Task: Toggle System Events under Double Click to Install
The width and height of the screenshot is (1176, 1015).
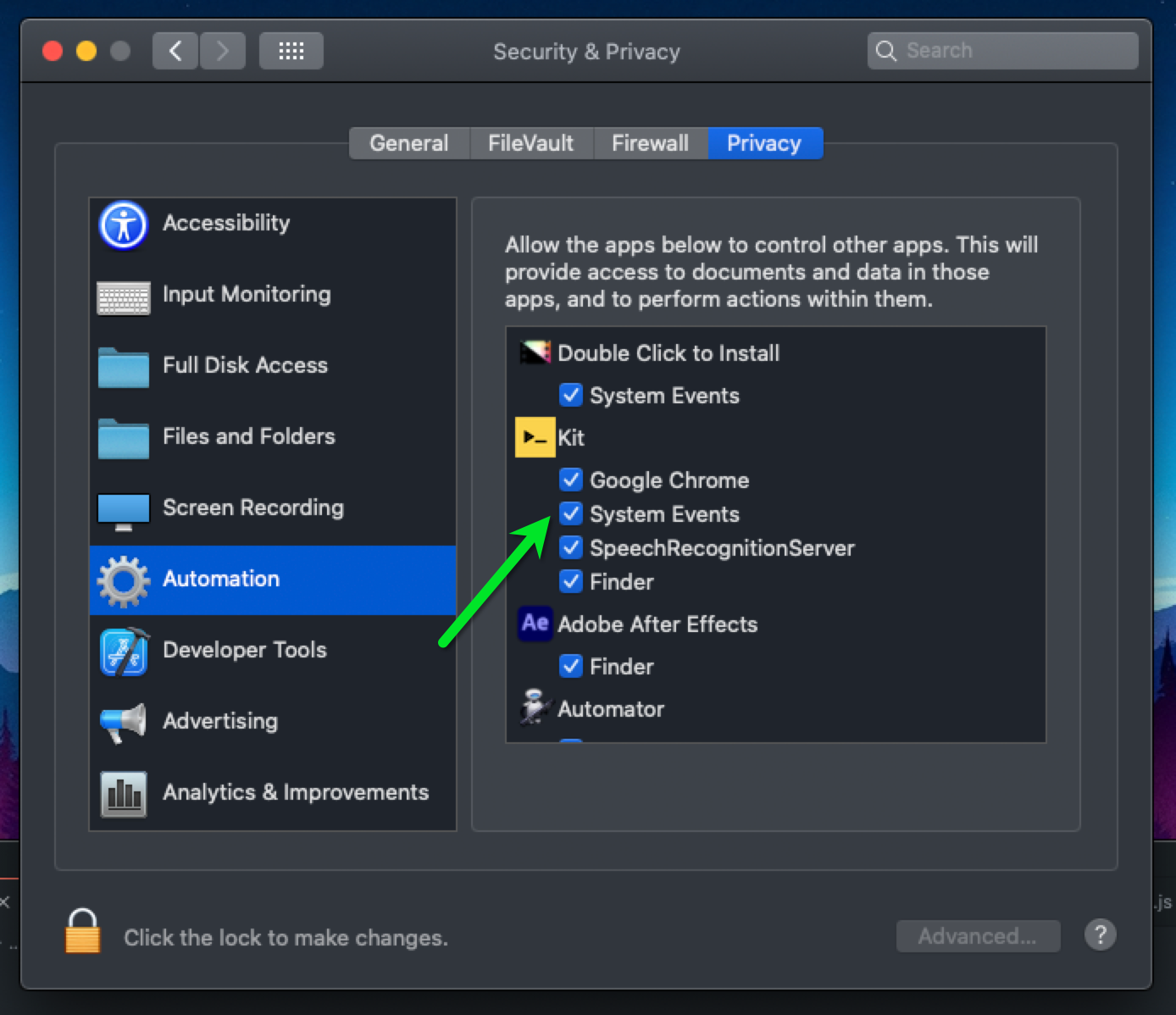Action: pyautogui.click(x=571, y=395)
